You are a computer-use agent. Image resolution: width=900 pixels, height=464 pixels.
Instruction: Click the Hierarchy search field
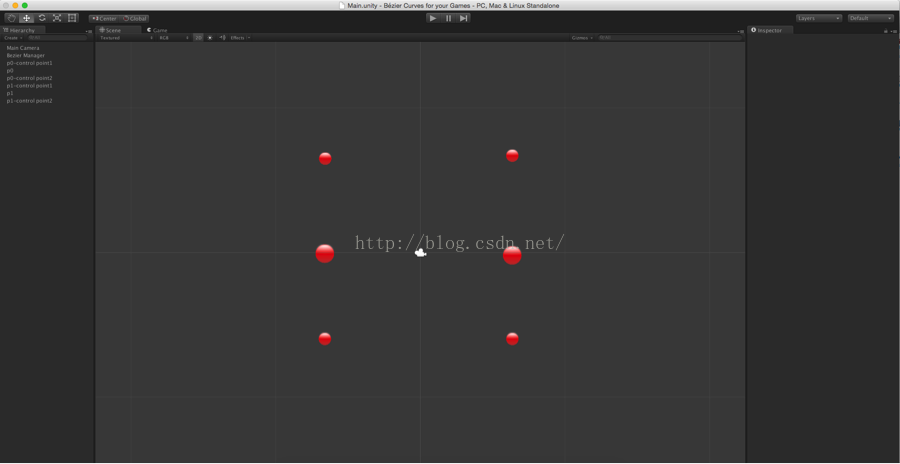[x=57, y=38]
